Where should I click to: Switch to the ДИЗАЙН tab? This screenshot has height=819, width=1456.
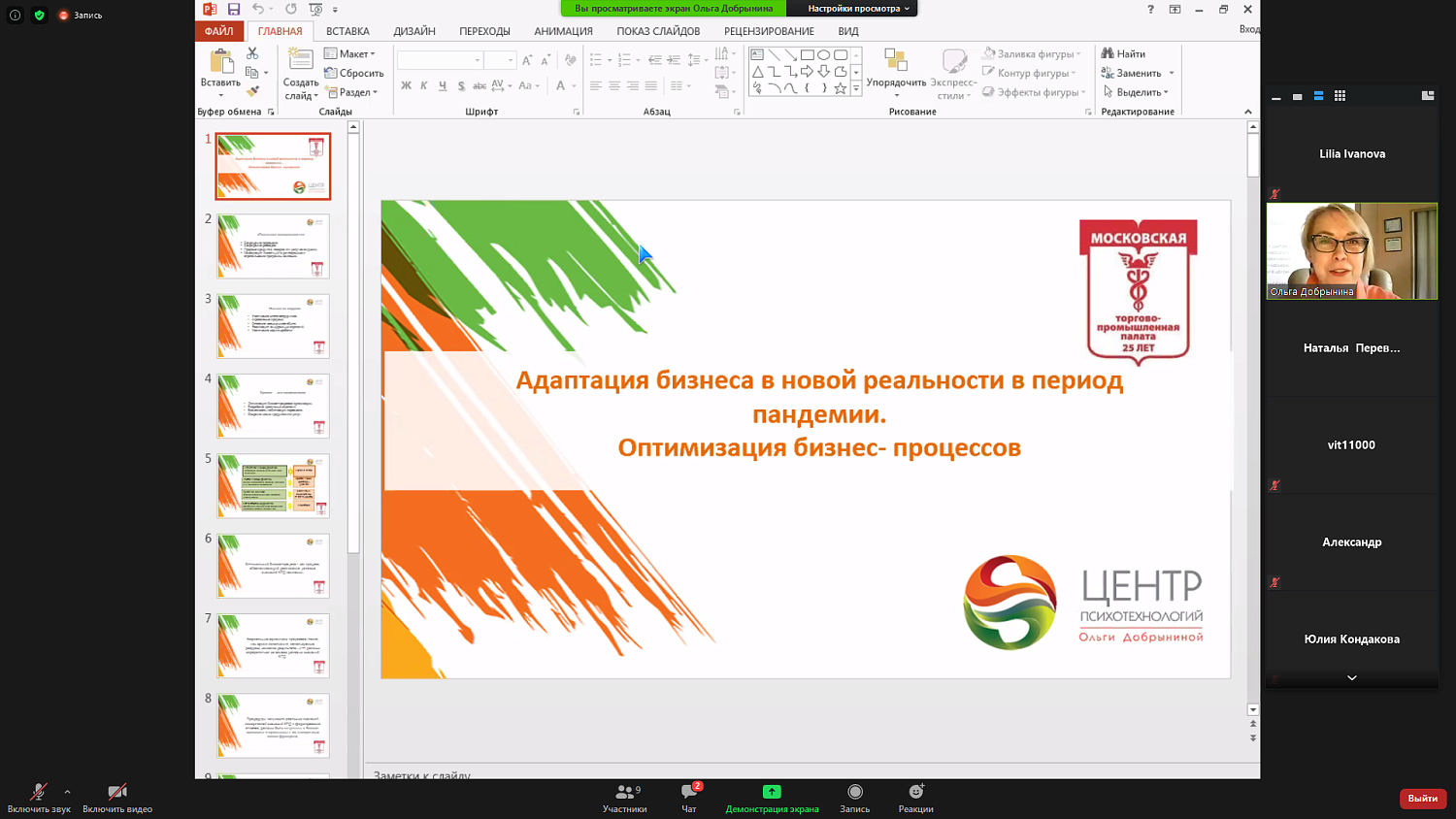click(414, 31)
